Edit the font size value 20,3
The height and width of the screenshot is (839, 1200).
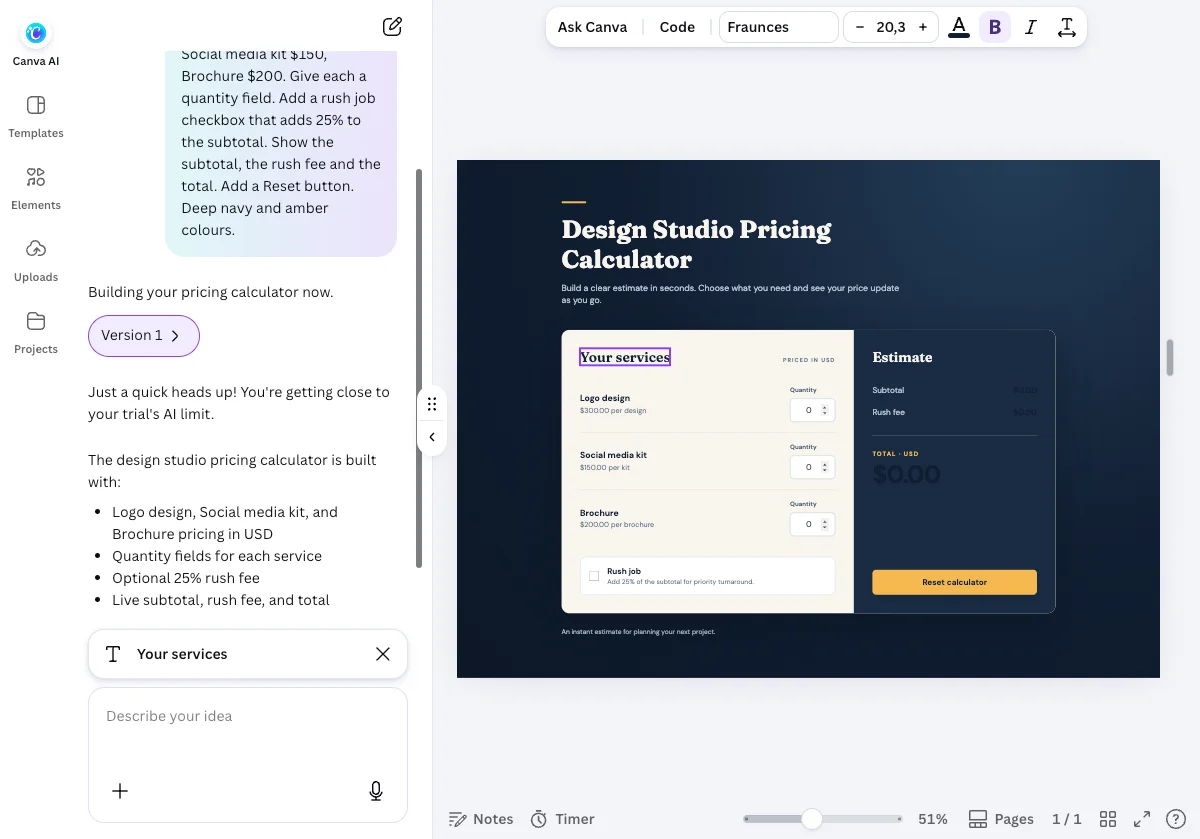(x=891, y=27)
